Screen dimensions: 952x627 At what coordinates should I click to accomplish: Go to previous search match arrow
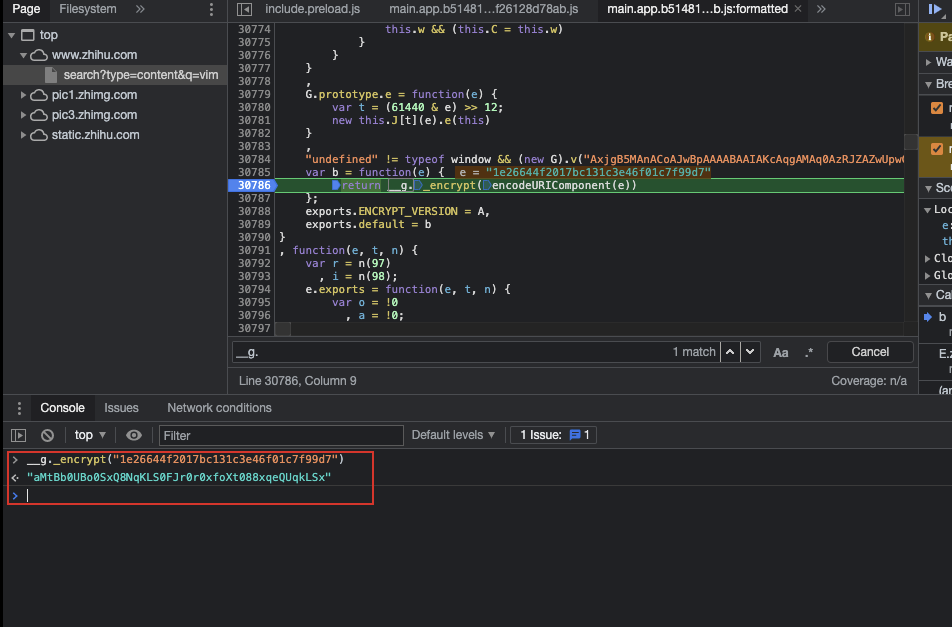tap(730, 352)
